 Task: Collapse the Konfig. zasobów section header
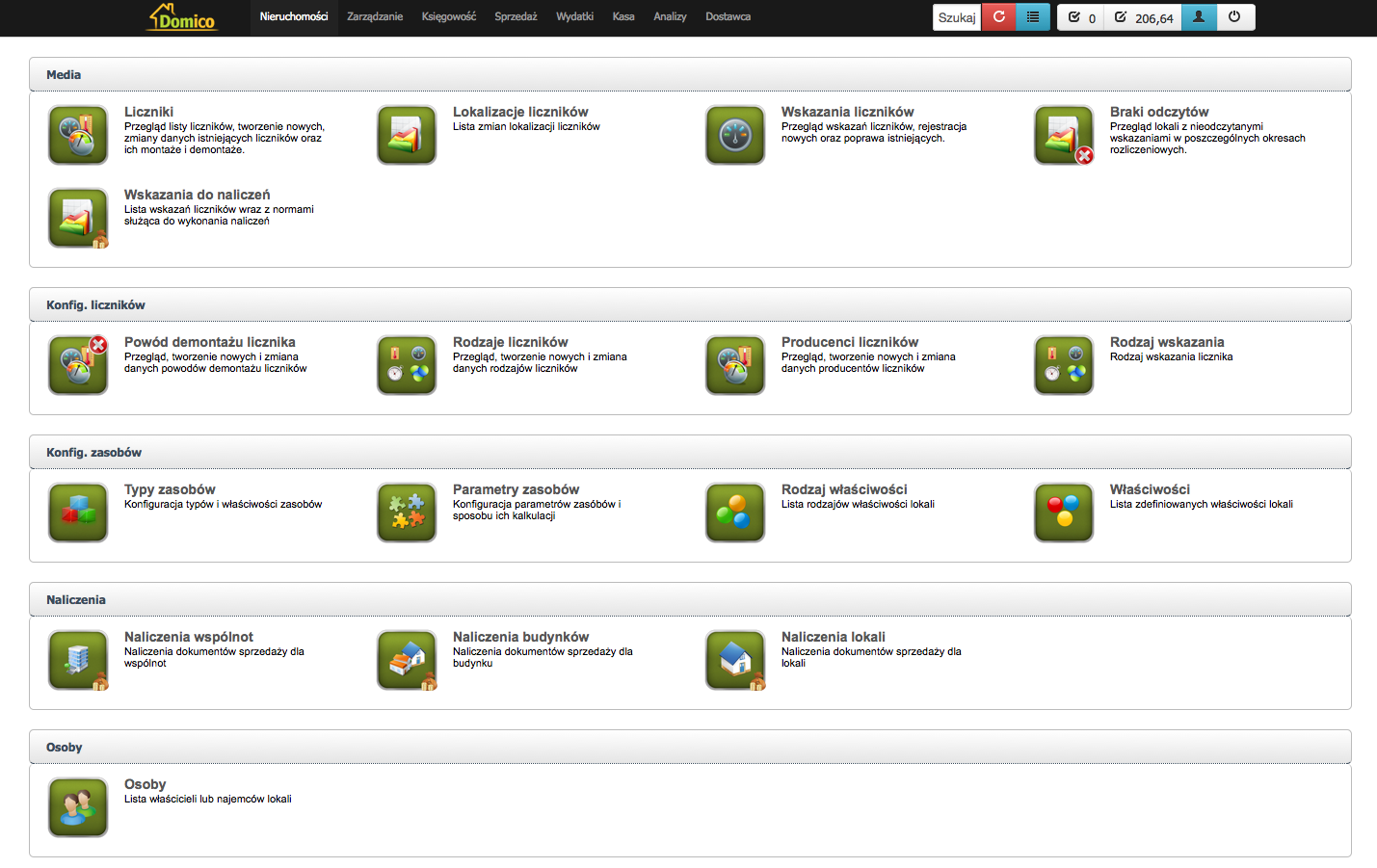pos(690,452)
